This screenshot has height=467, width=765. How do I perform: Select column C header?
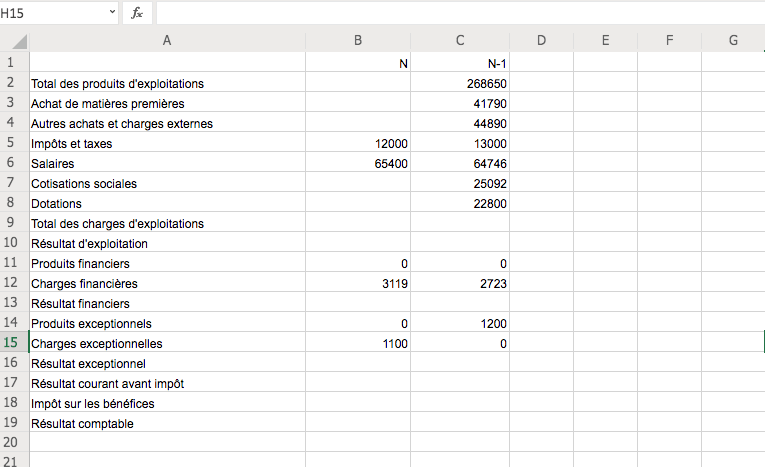460,41
